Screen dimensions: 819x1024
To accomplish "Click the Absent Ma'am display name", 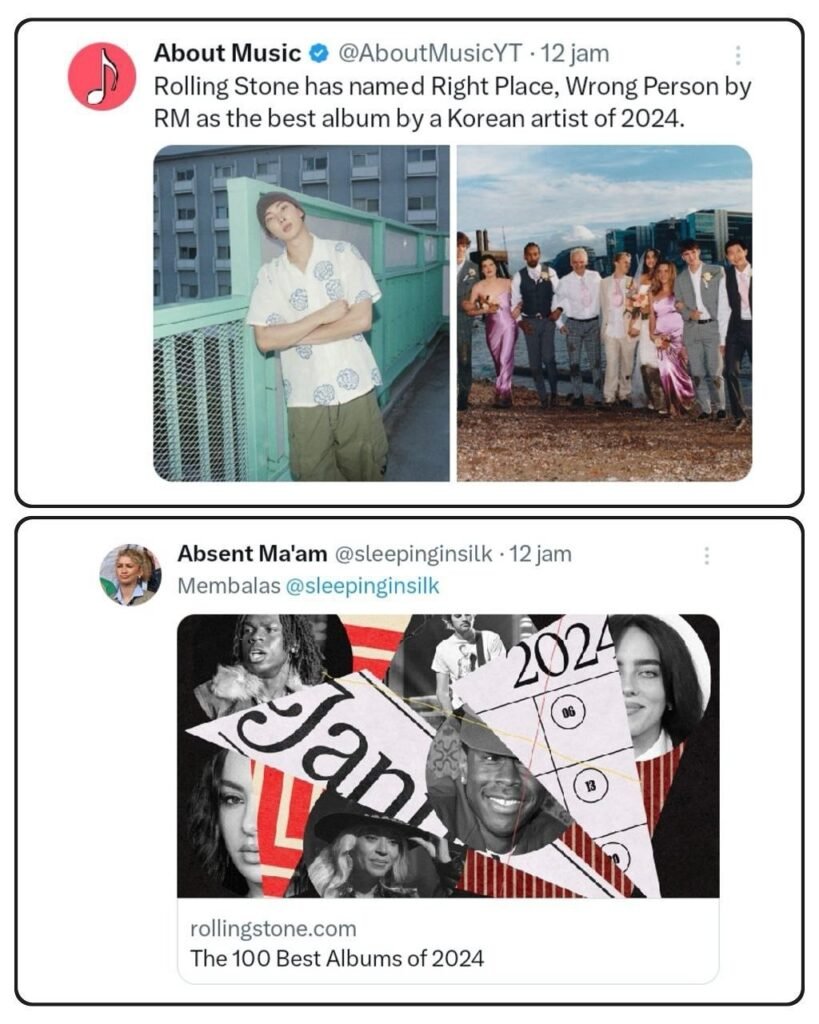I will click(252, 554).
